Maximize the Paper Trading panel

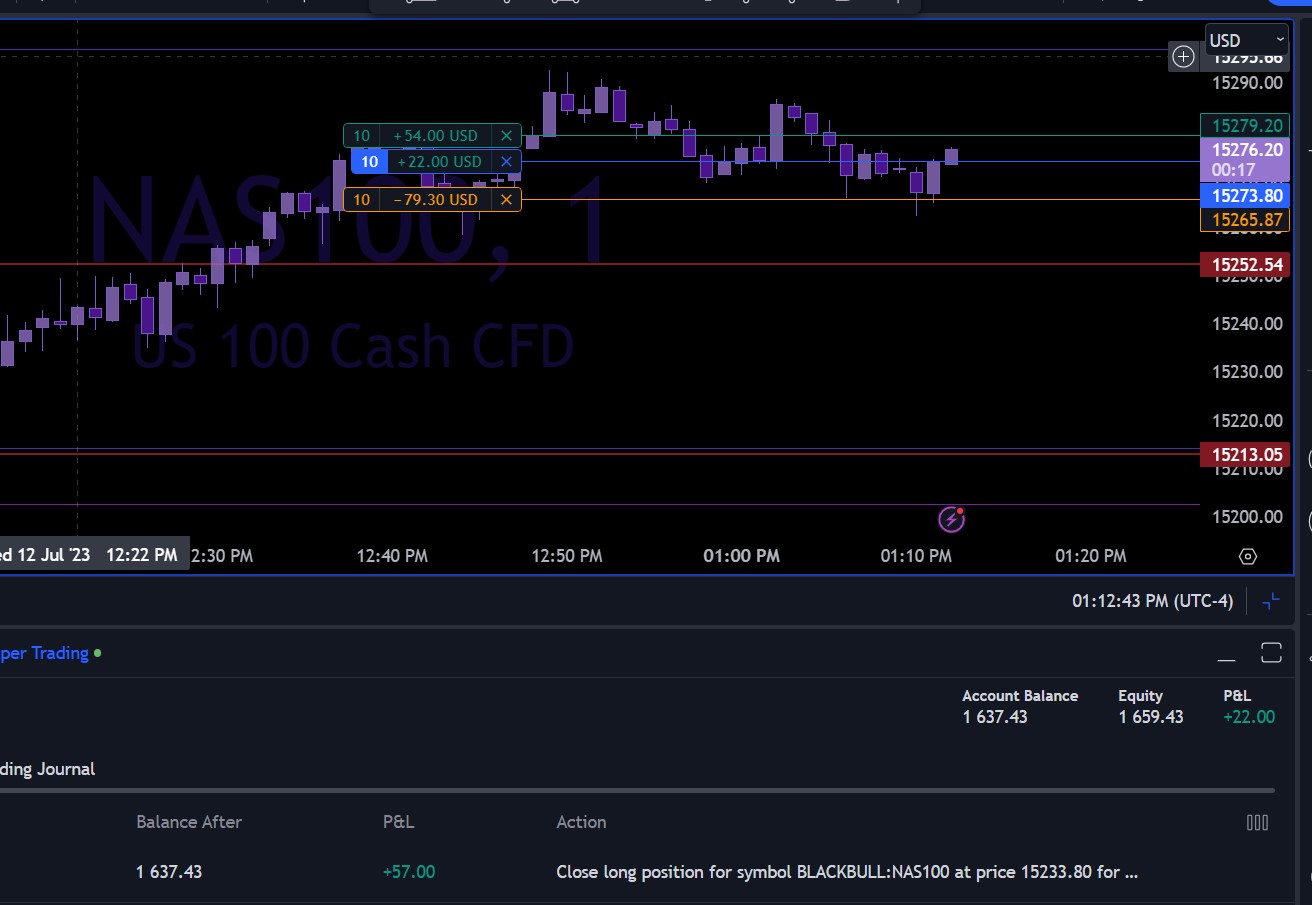click(x=1271, y=654)
